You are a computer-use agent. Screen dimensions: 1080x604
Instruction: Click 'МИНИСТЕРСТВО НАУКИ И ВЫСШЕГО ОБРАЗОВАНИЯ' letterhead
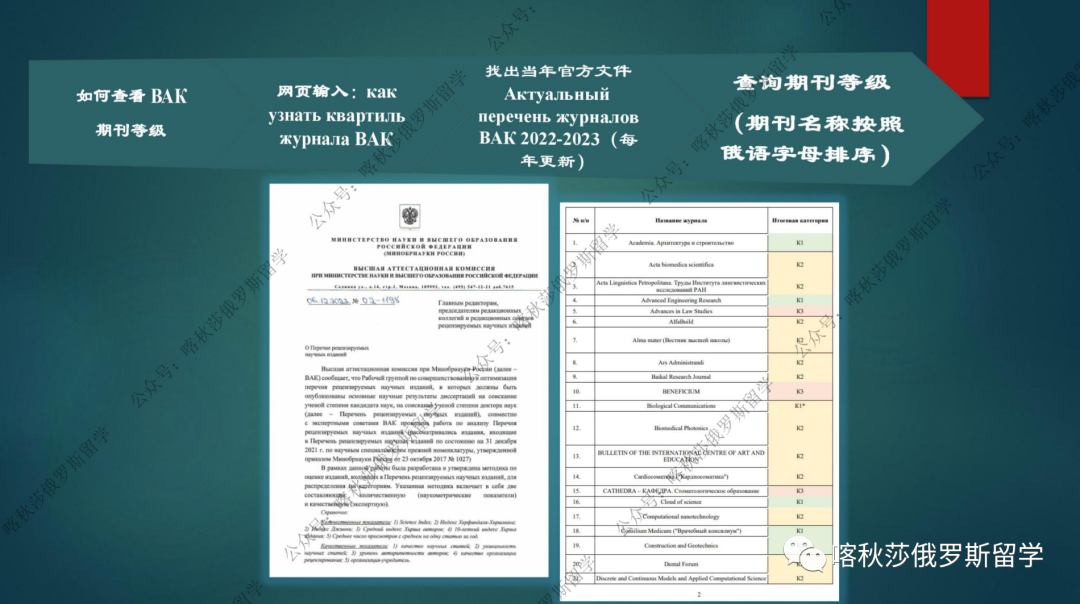424,240
